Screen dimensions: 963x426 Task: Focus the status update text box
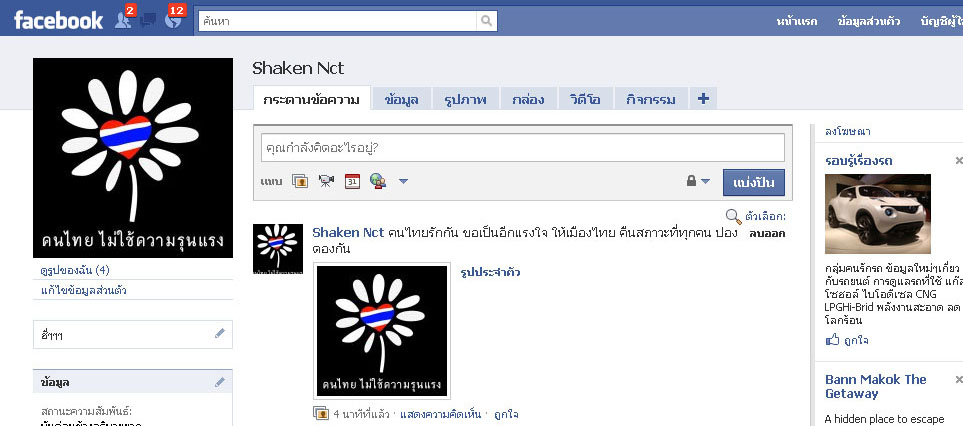523,148
